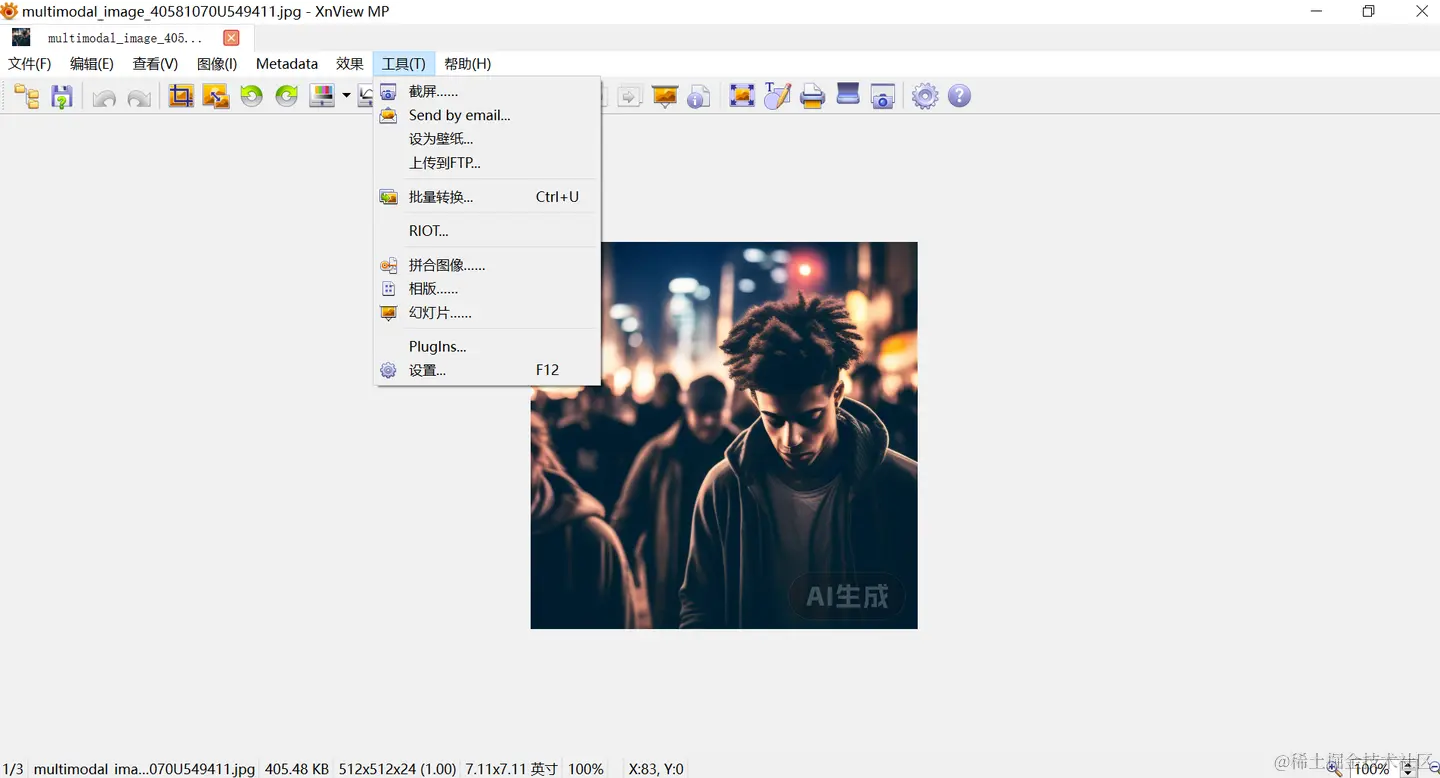Click the scanner acquire icon
Image resolution: width=1440 pixels, height=778 pixels.
[x=848, y=95]
